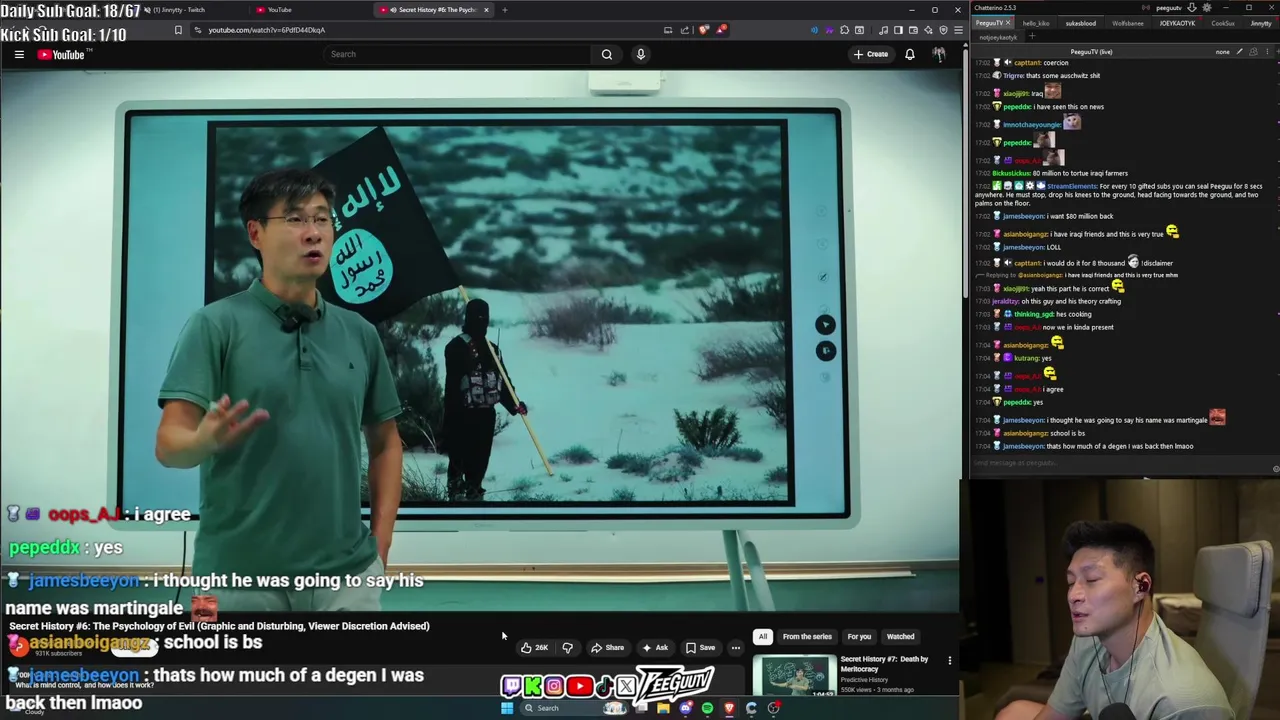This screenshot has height=720, width=1280.
Task: Open the Brave Rewards triangle icon
Action: tap(721, 30)
